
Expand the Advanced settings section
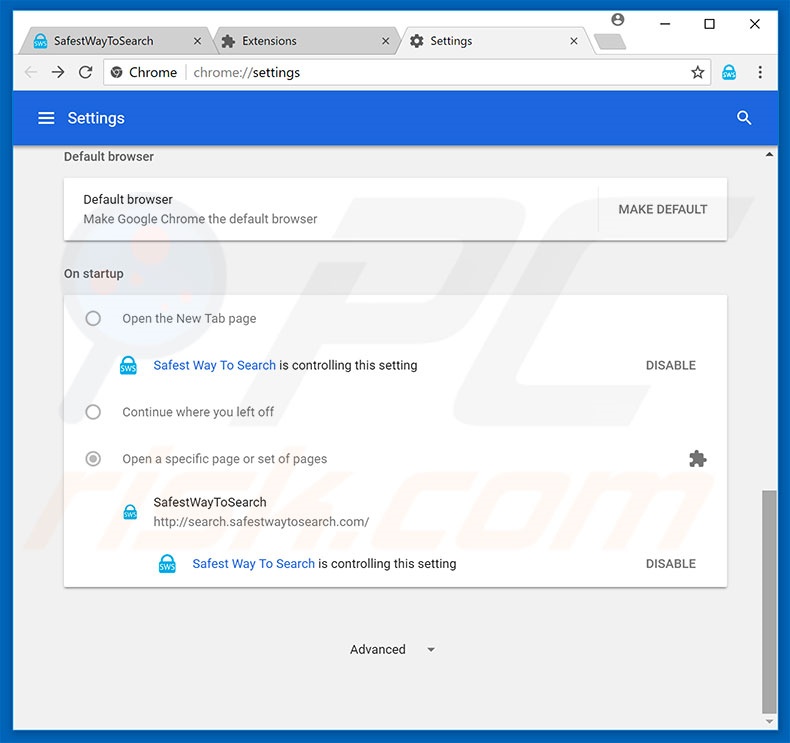pos(392,650)
